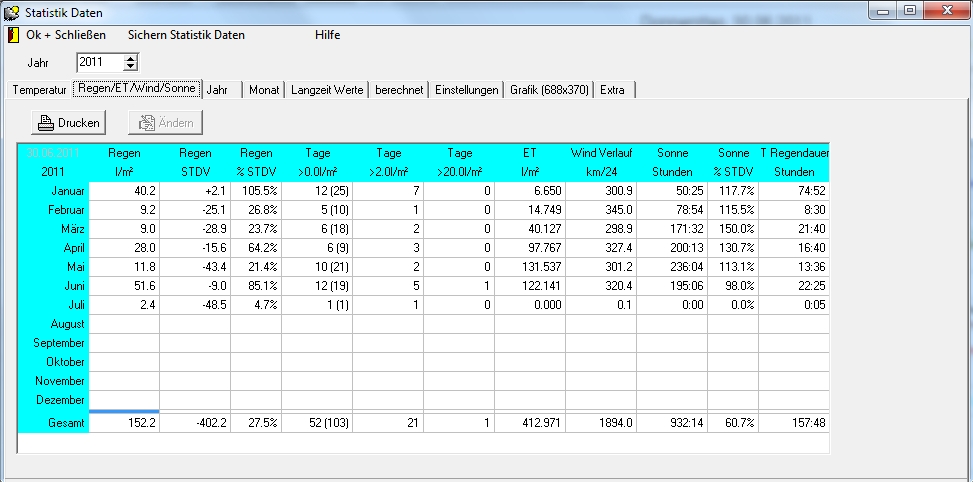Viewport: 973px width, 482px height.
Task: Open the Hilfe menu
Action: (327, 35)
